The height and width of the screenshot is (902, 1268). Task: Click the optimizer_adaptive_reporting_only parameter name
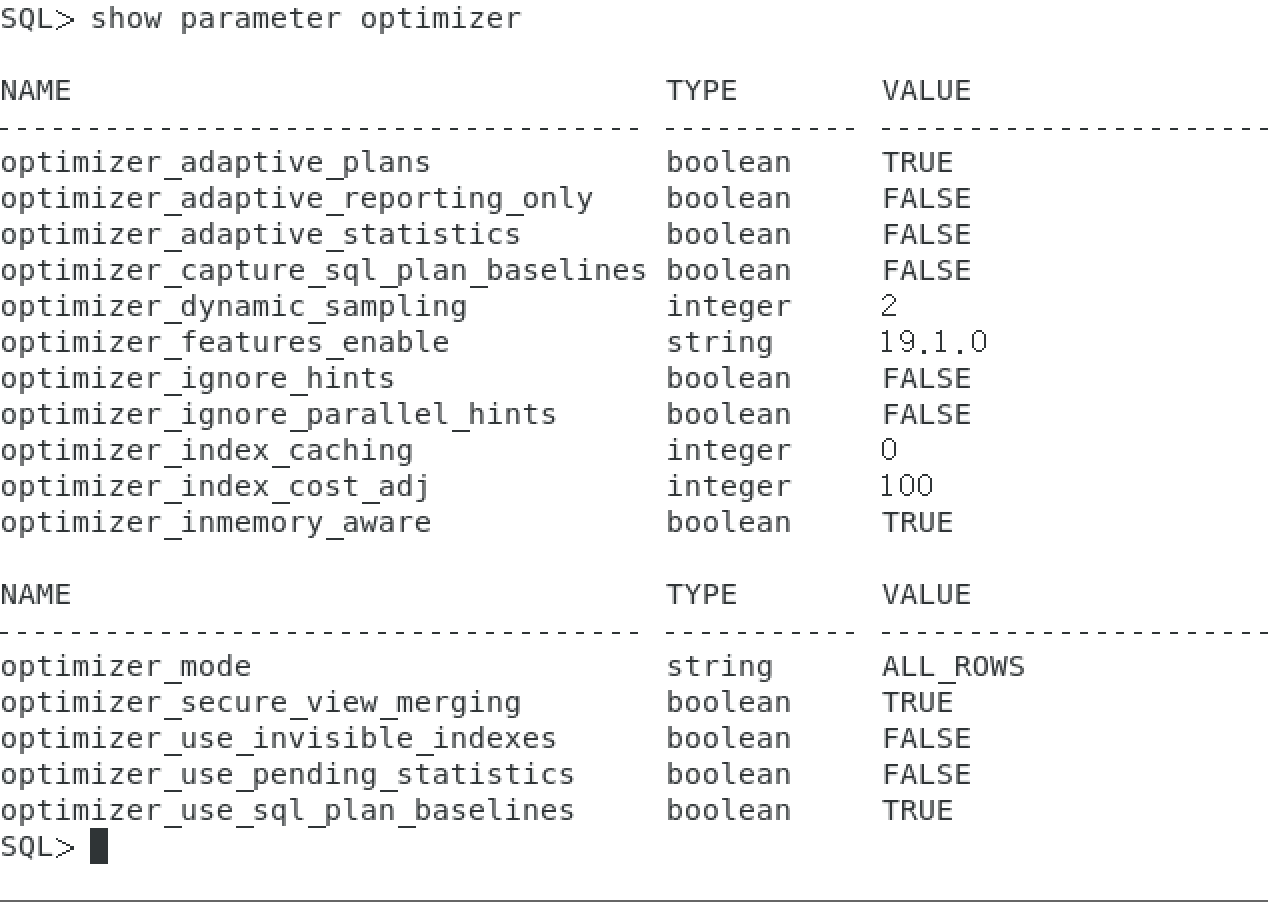tap(296, 199)
